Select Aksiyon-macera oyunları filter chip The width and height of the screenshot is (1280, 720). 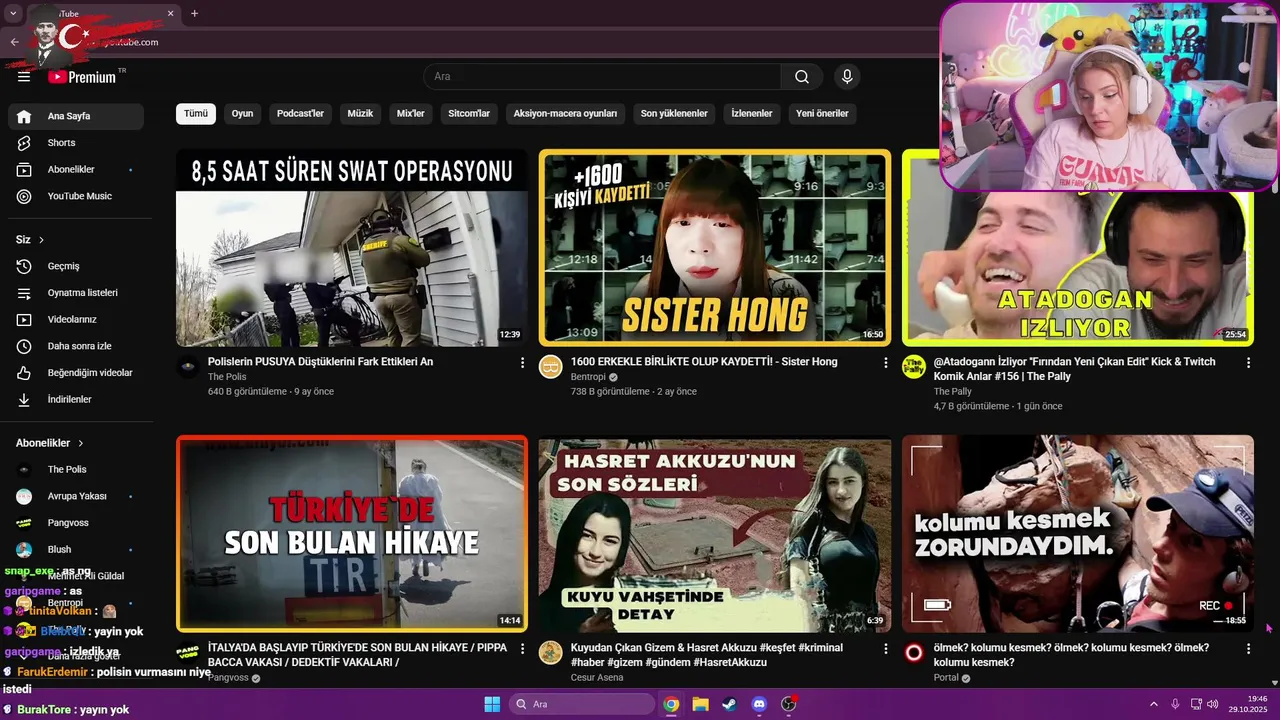(x=565, y=113)
